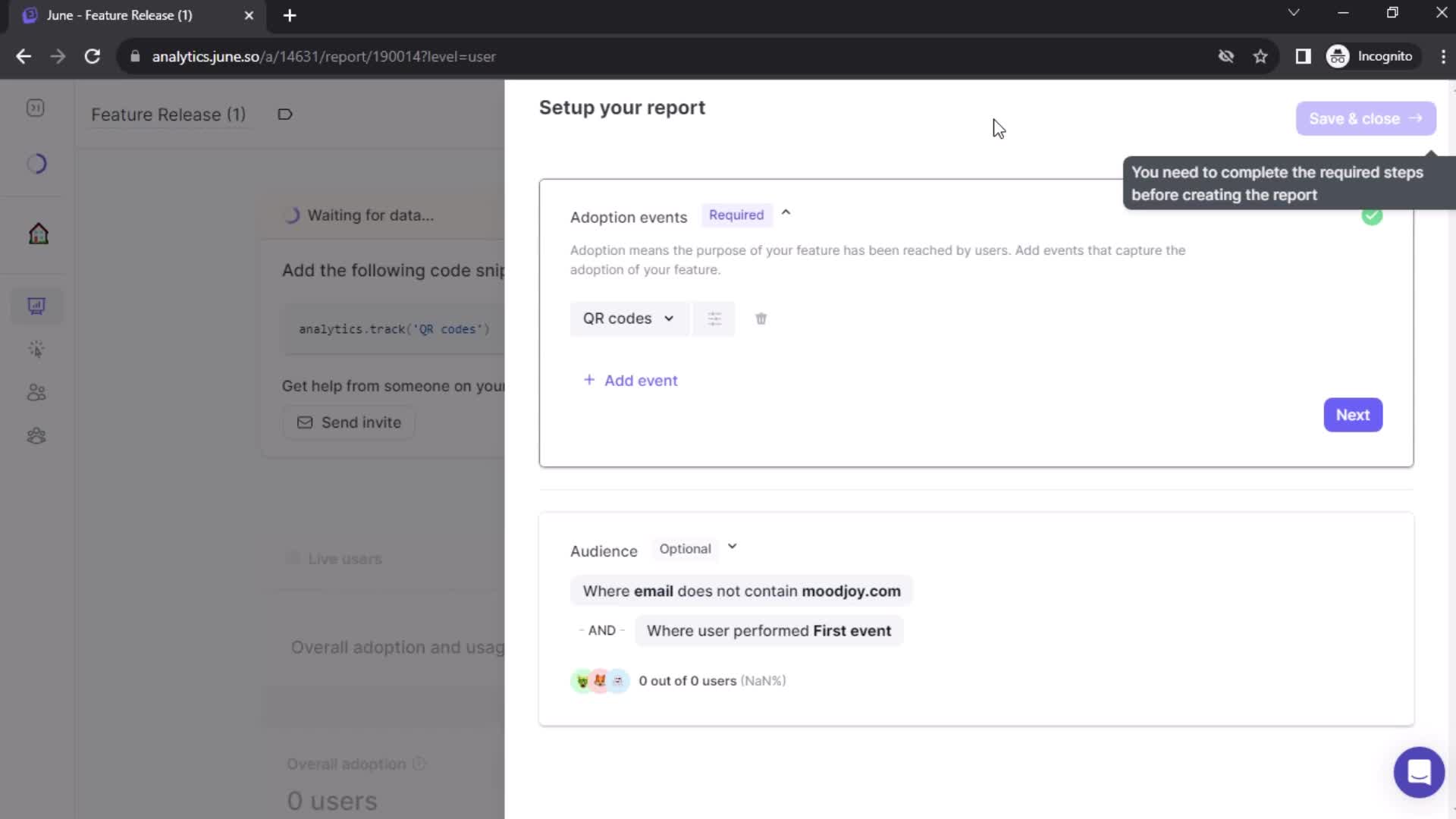Click the sparkle/experiments icon in sidebar
The height and width of the screenshot is (819, 1456).
[x=36, y=348]
